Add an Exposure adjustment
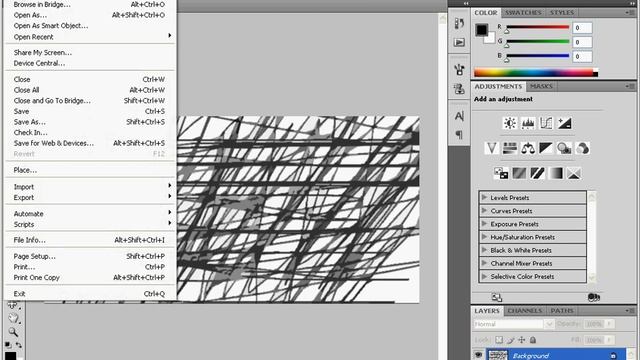Image resolution: width=640 pixels, height=360 pixels. coord(564,123)
